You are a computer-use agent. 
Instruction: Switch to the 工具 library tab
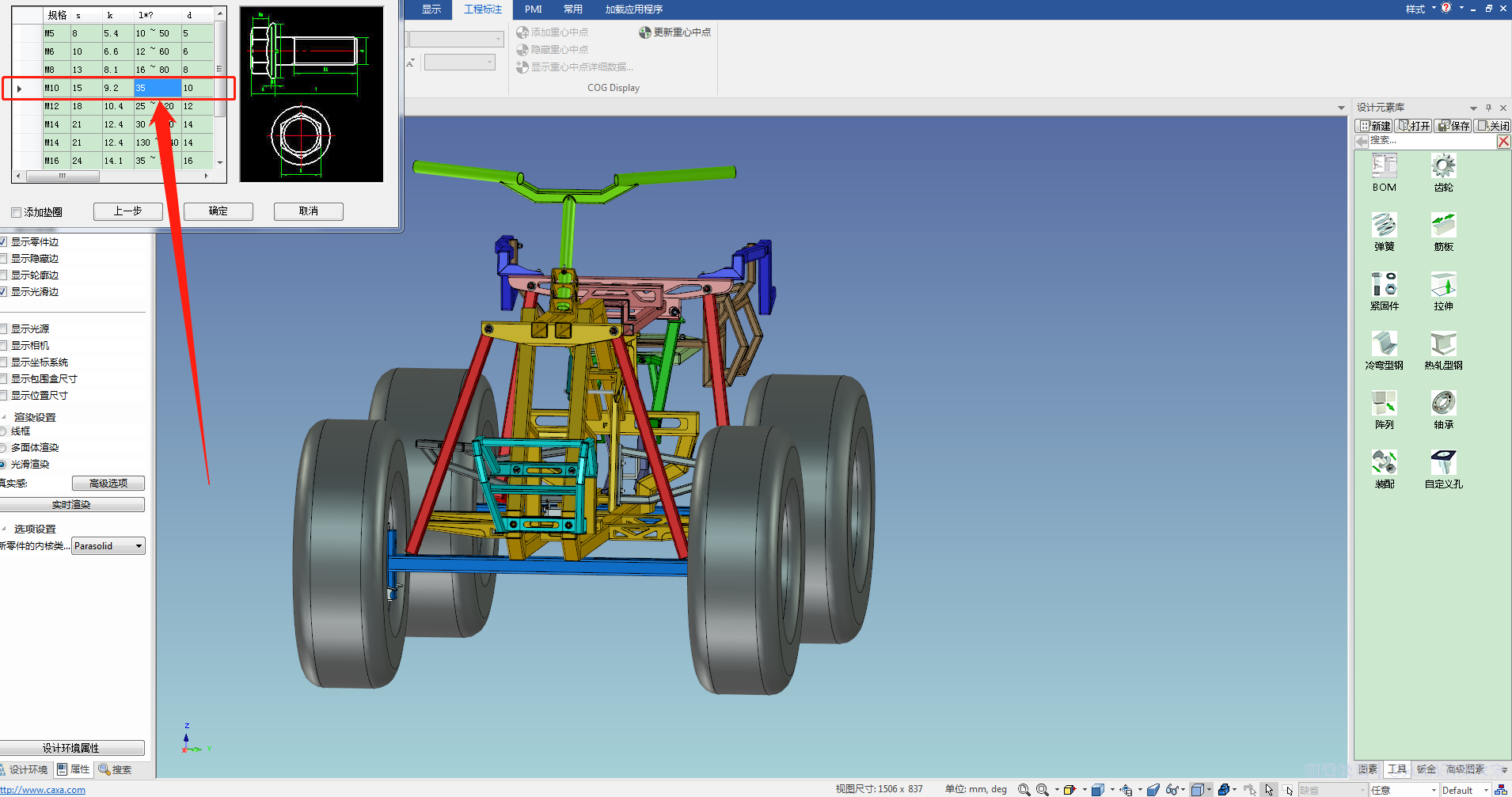[1397, 769]
